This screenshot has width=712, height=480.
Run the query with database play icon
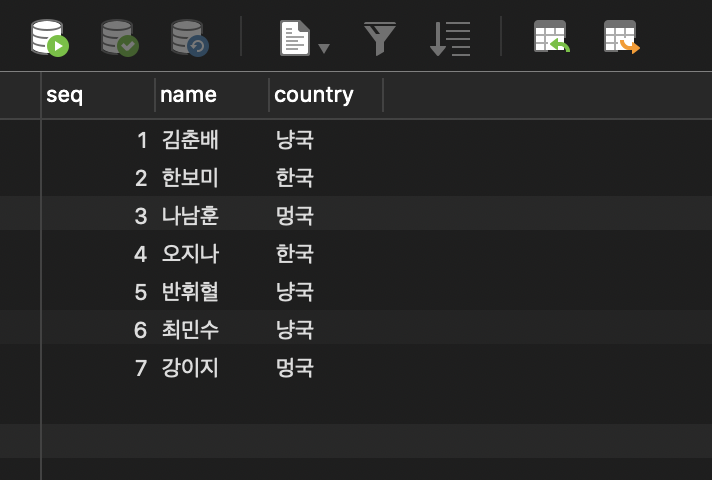tap(50, 38)
